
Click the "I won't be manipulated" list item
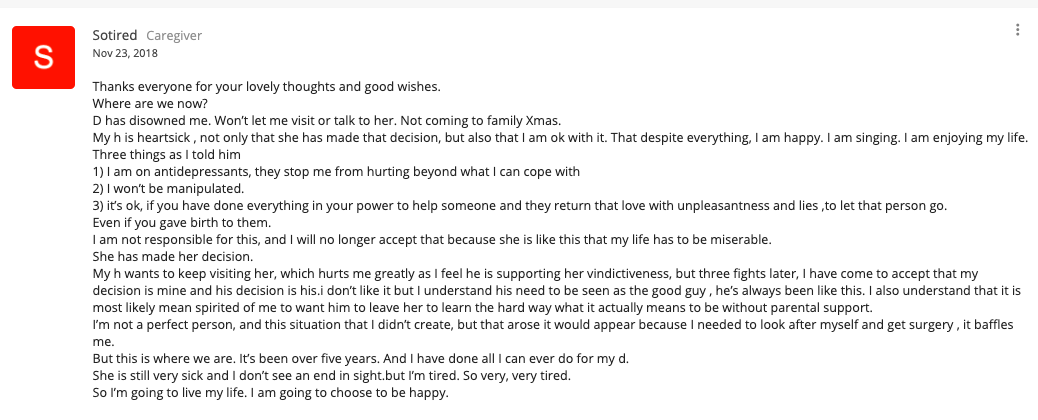[x=167, y=189]
